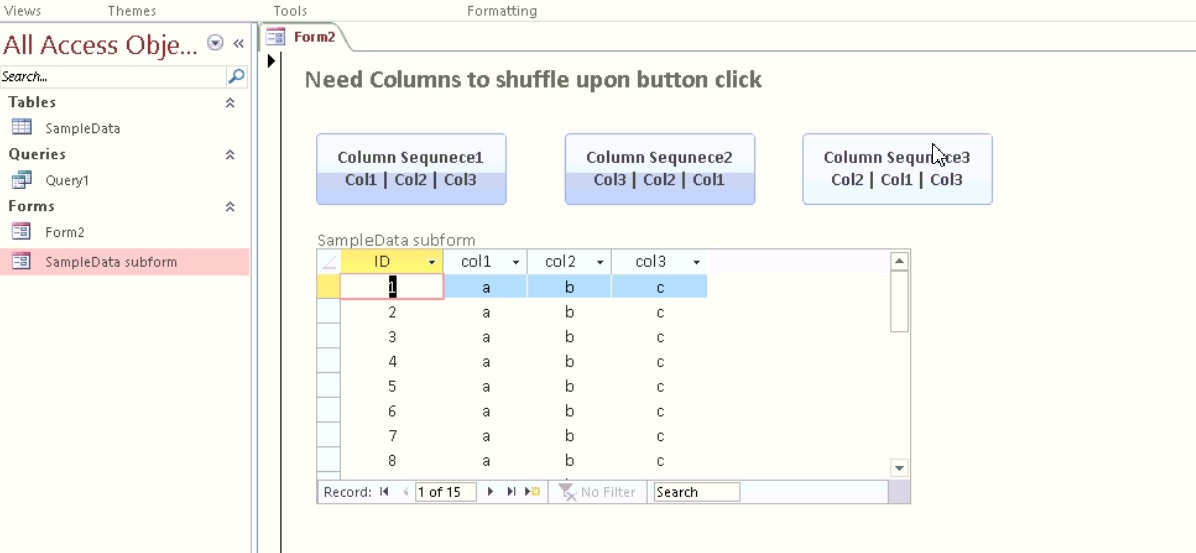1196x553 pixels.
Task: Collapse the Forms group
Action: tap(230, 206)
